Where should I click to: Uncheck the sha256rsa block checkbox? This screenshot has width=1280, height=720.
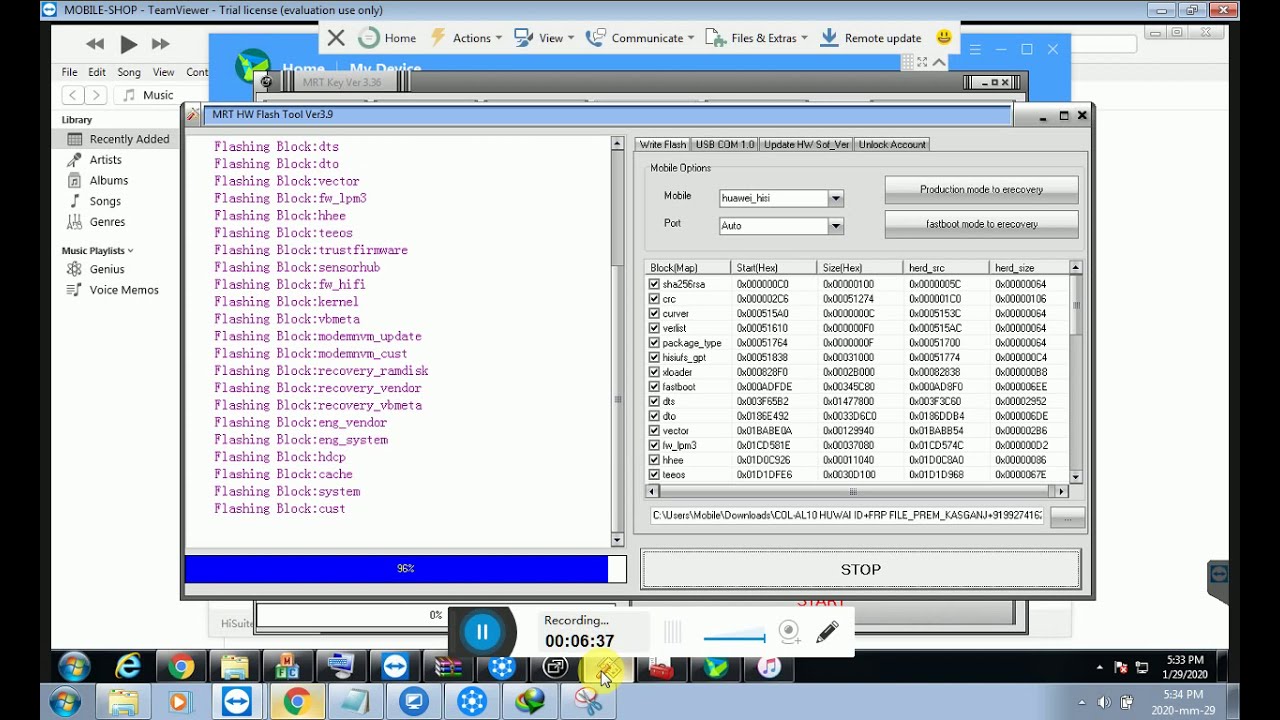point(654,284)
